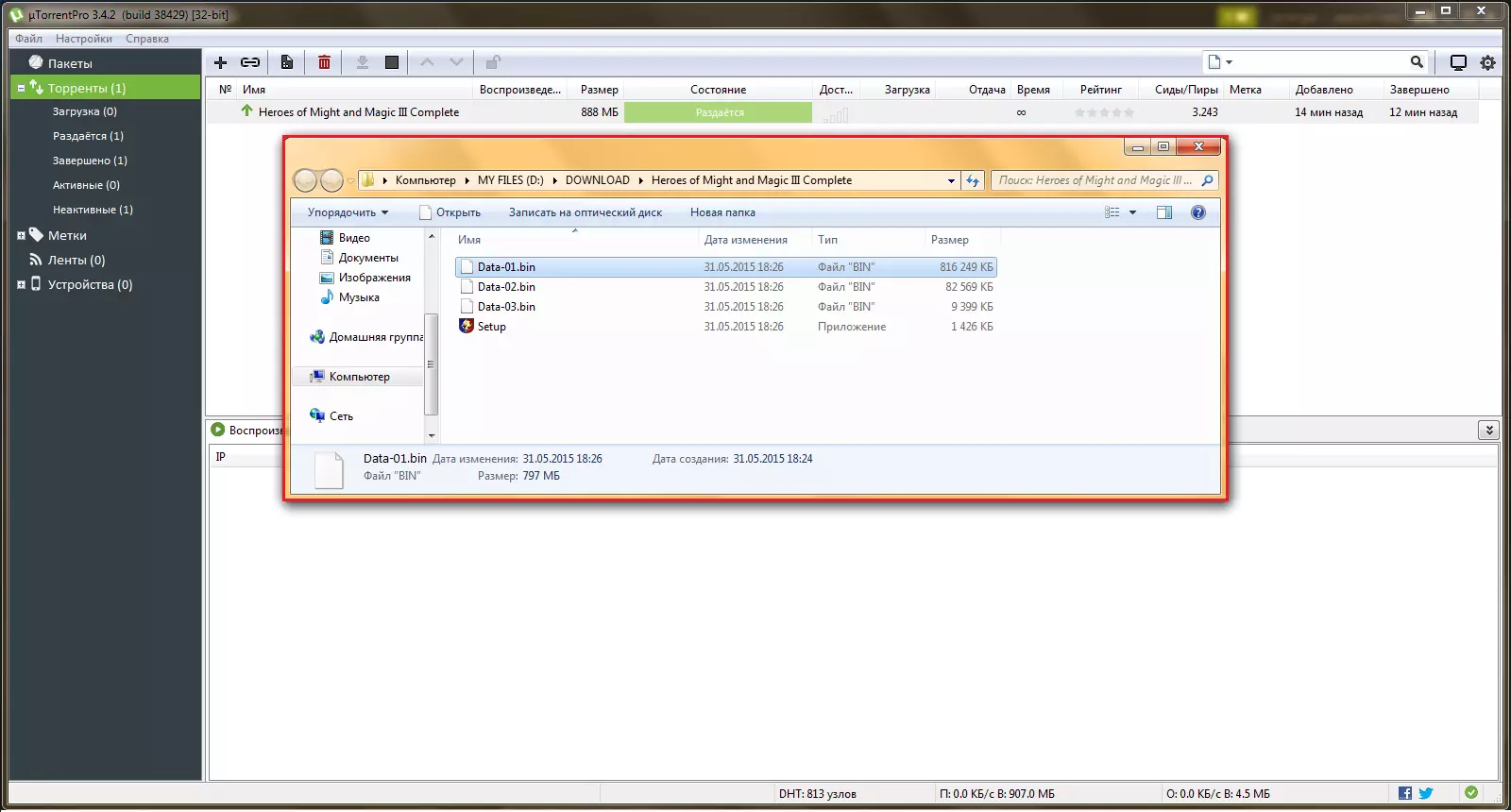Click the Twitter icon in status bar
This screenshot has height=812, width=1511.
point(1426,793)
